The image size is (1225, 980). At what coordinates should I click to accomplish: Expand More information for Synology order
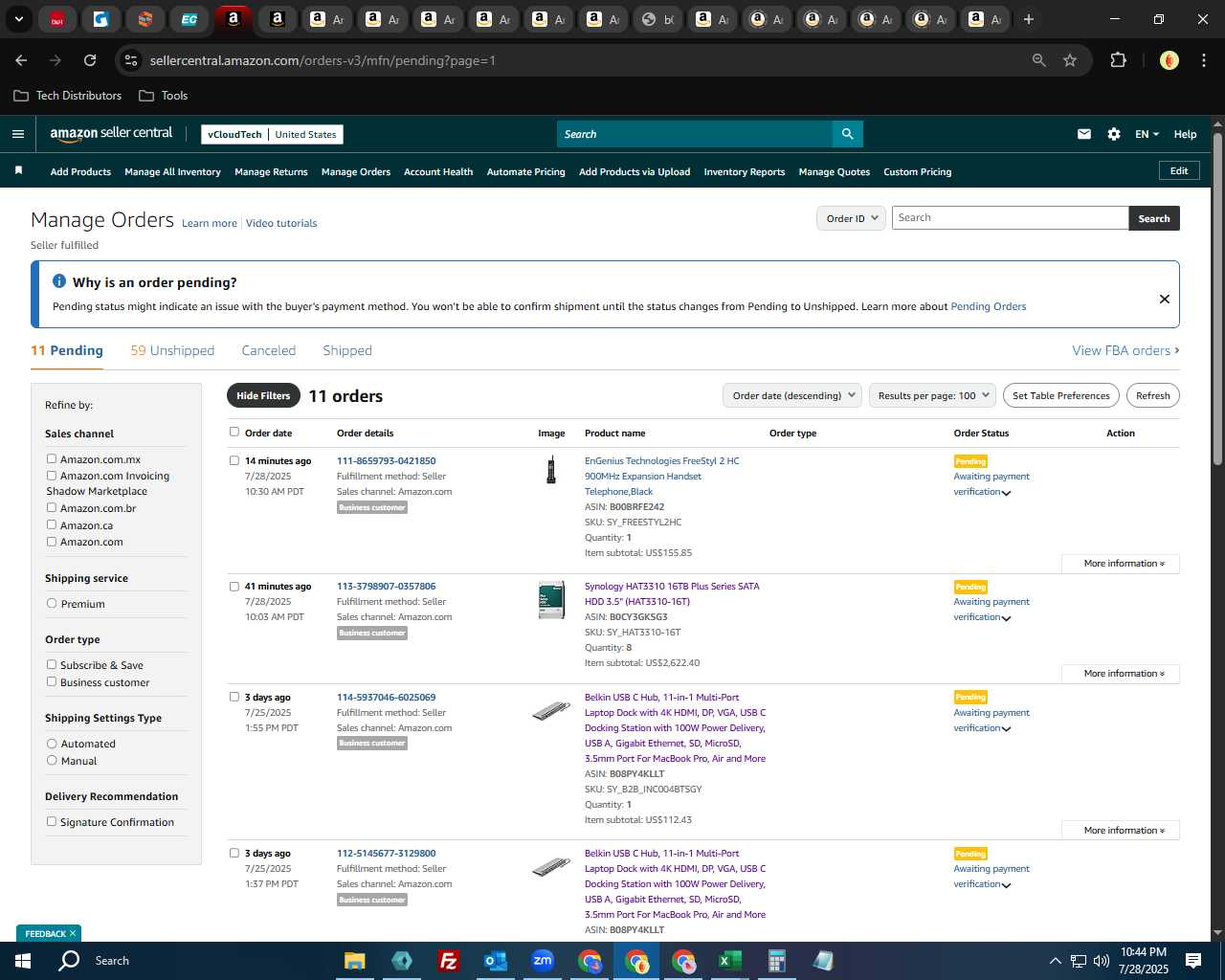click(1121, 674)
